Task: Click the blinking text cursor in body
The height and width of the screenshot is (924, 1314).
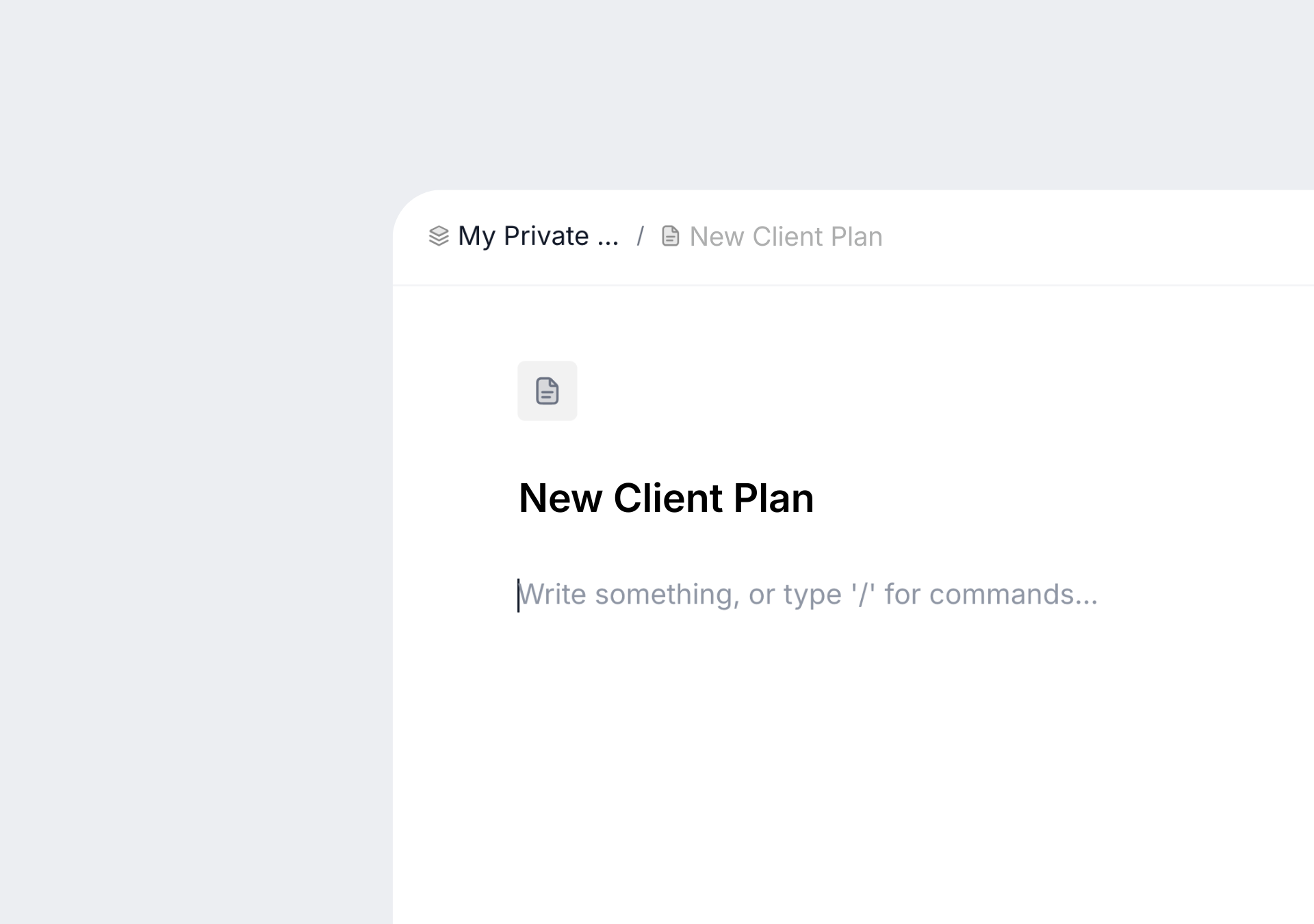Action: pos(518,595)
